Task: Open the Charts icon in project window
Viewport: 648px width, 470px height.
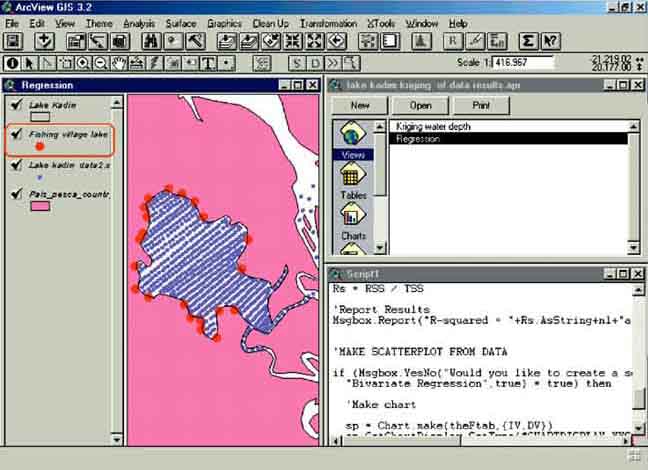Action: [x=352, y=218]
